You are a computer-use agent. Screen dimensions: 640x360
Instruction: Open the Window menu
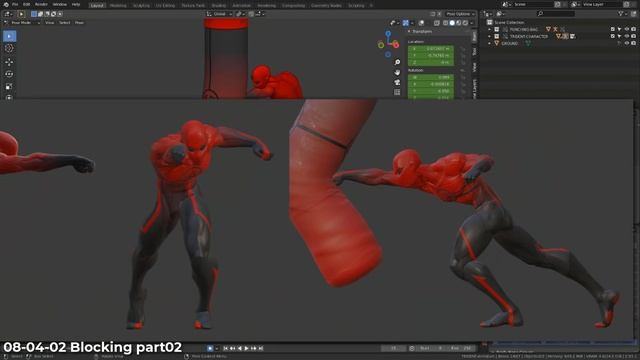tap(60, 4)
